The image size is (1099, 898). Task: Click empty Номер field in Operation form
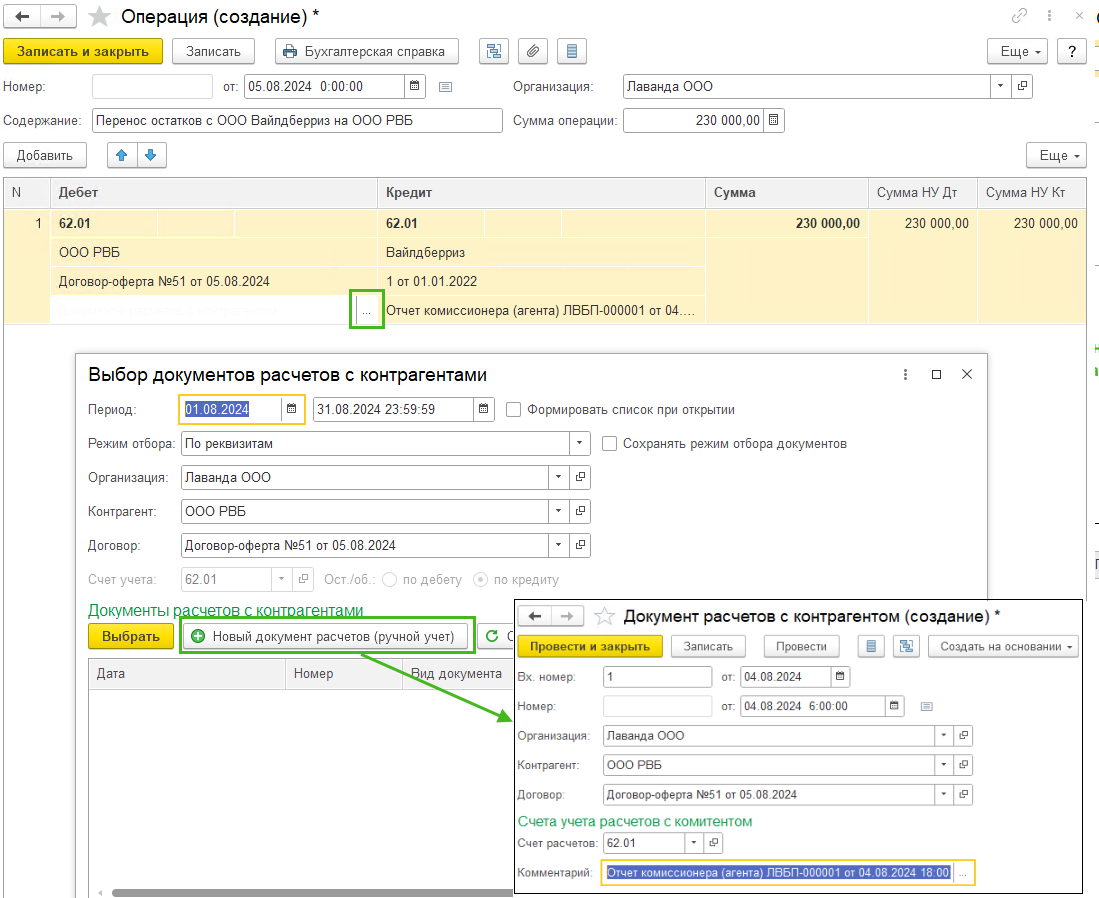coord(152,86)
